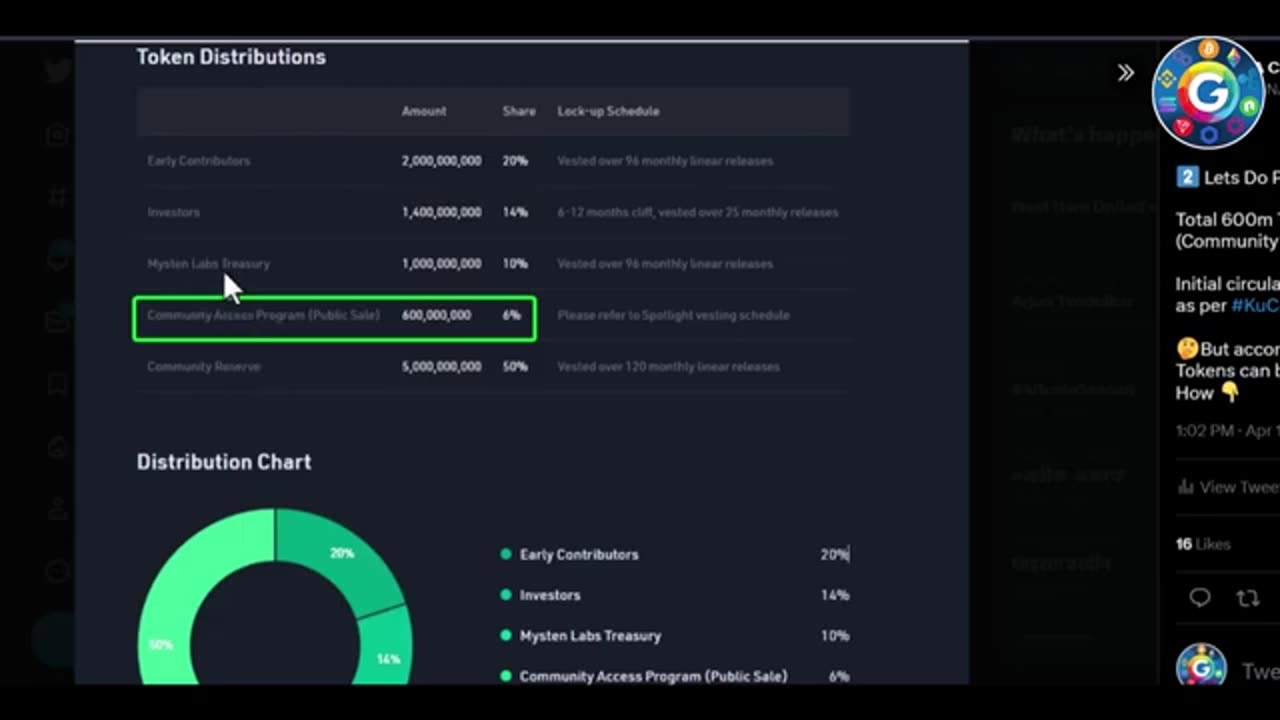Click 'Vested over 96 monthly' in Mysten Labs row
Viewport: 1280px width, 720px height.
pos(665,264)
